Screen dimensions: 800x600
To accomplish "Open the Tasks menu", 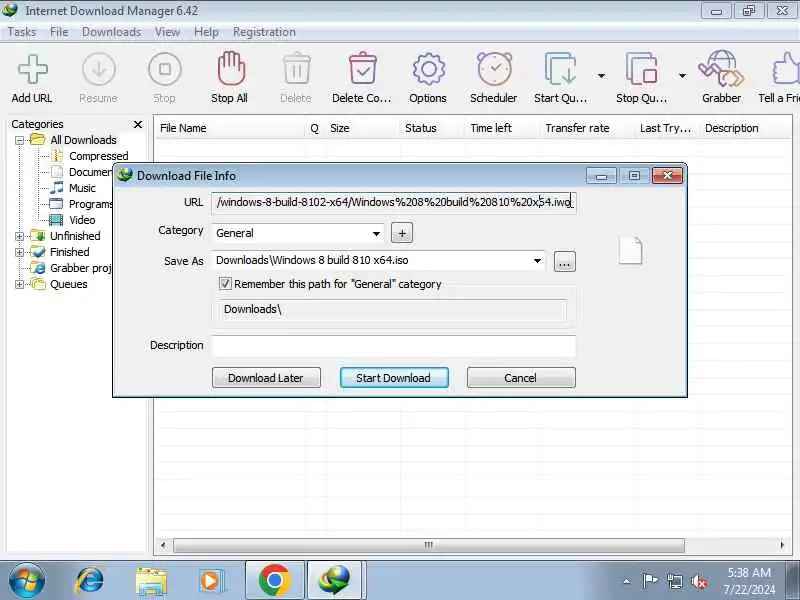I will point(22,32).
